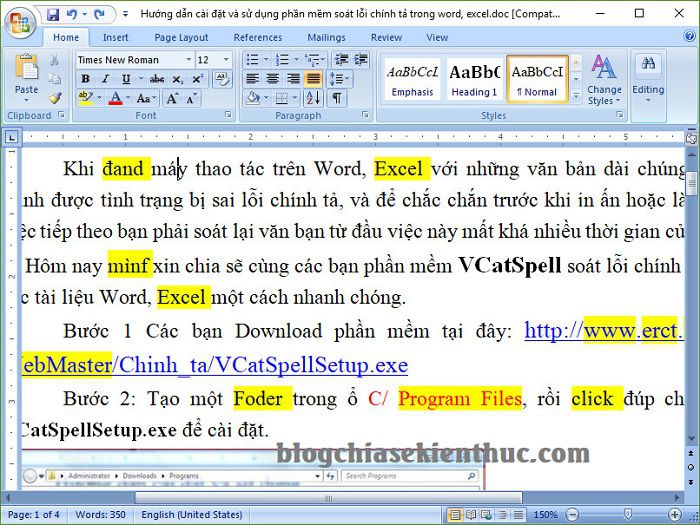The image size is (700, 525).
Task: Toggle Italic formatting
Action: [x=105, y=79]
